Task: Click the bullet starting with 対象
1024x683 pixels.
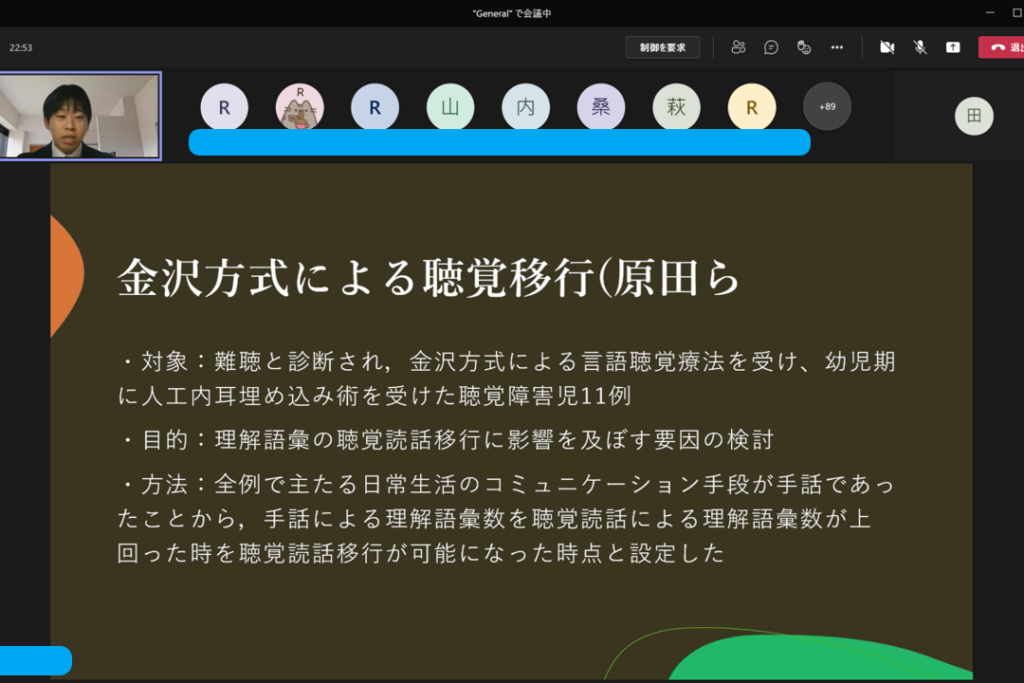Action: (506, 379)
